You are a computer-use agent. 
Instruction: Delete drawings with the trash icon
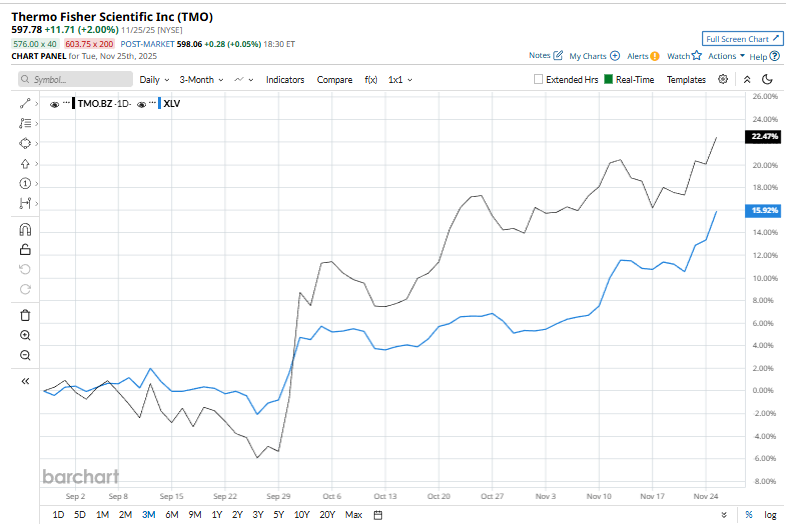click(25, 315)
